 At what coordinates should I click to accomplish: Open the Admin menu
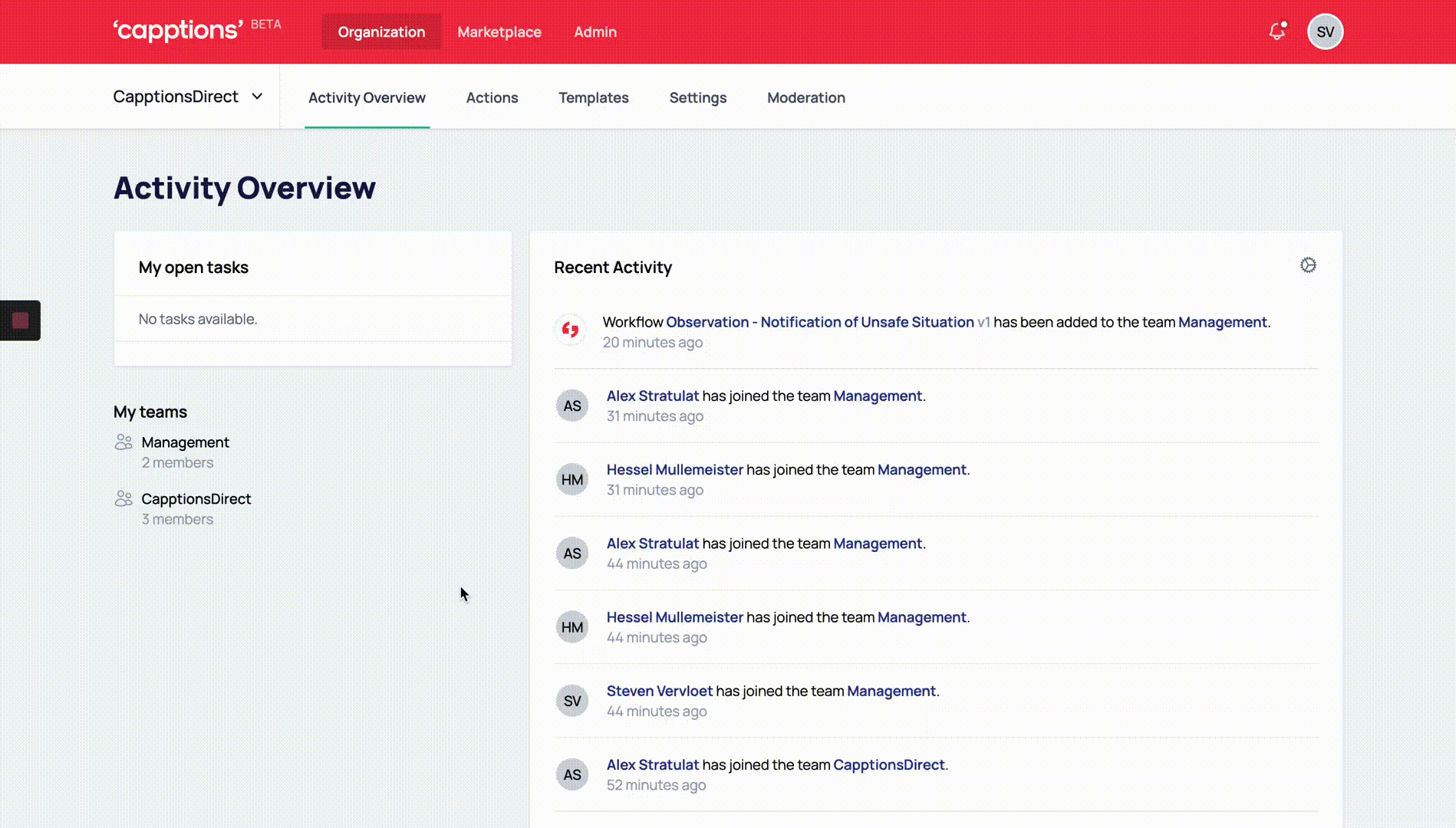[595, 31]
